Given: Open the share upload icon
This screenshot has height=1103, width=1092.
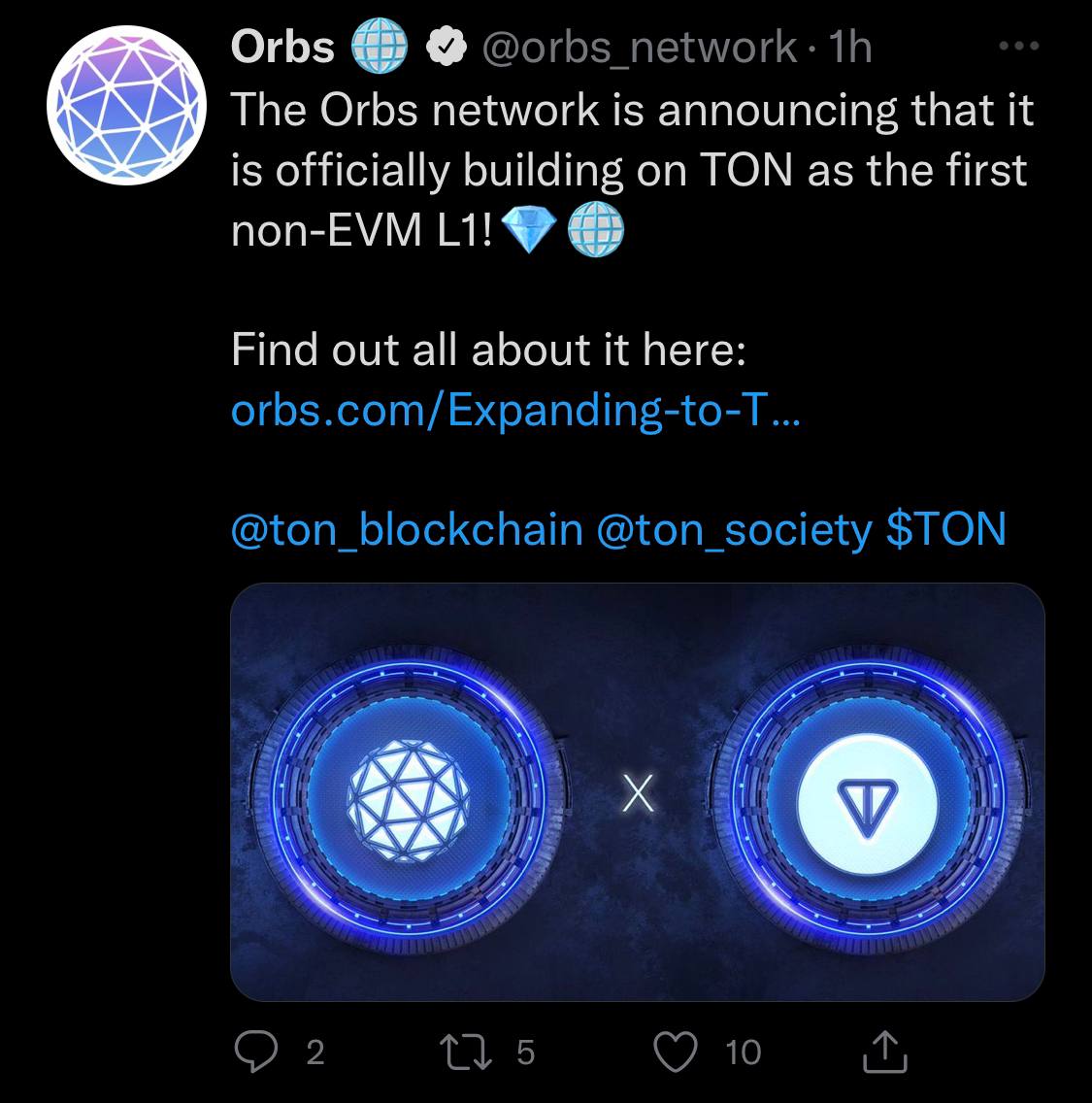Looking at the screenshot, I should (x=885, y=1051).
